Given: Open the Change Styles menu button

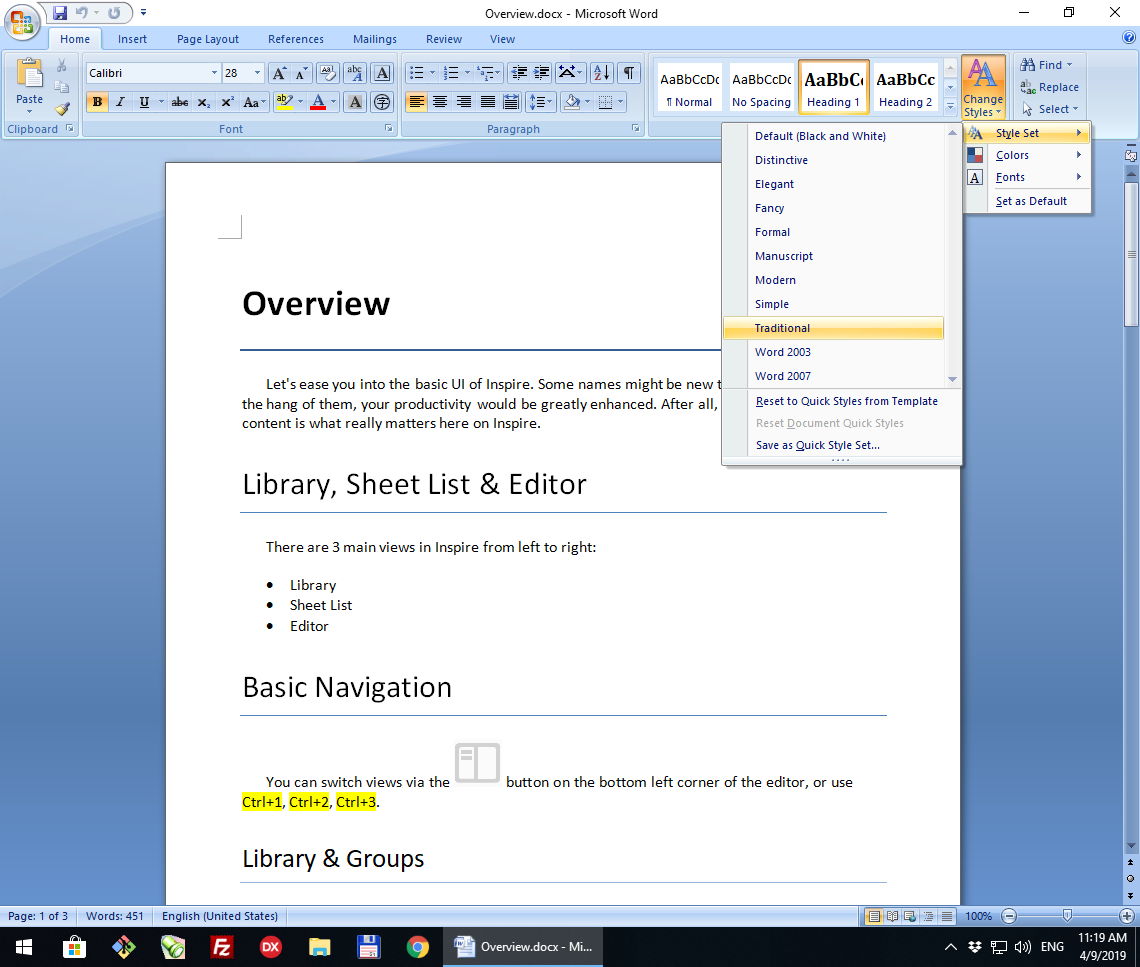Looking at the screenshot, I should point(983,87).
